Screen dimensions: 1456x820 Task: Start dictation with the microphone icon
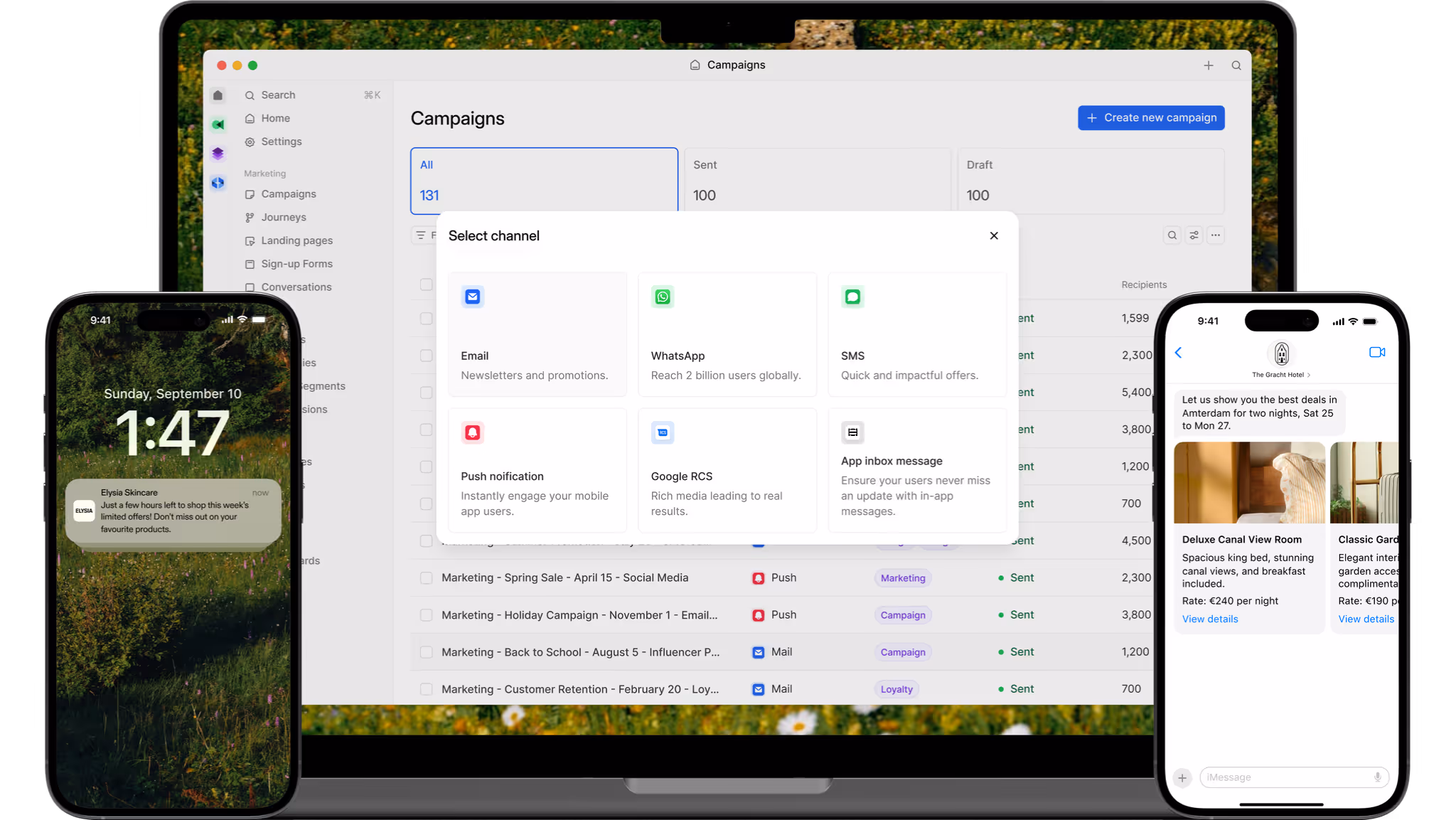tap(1377, 777)
